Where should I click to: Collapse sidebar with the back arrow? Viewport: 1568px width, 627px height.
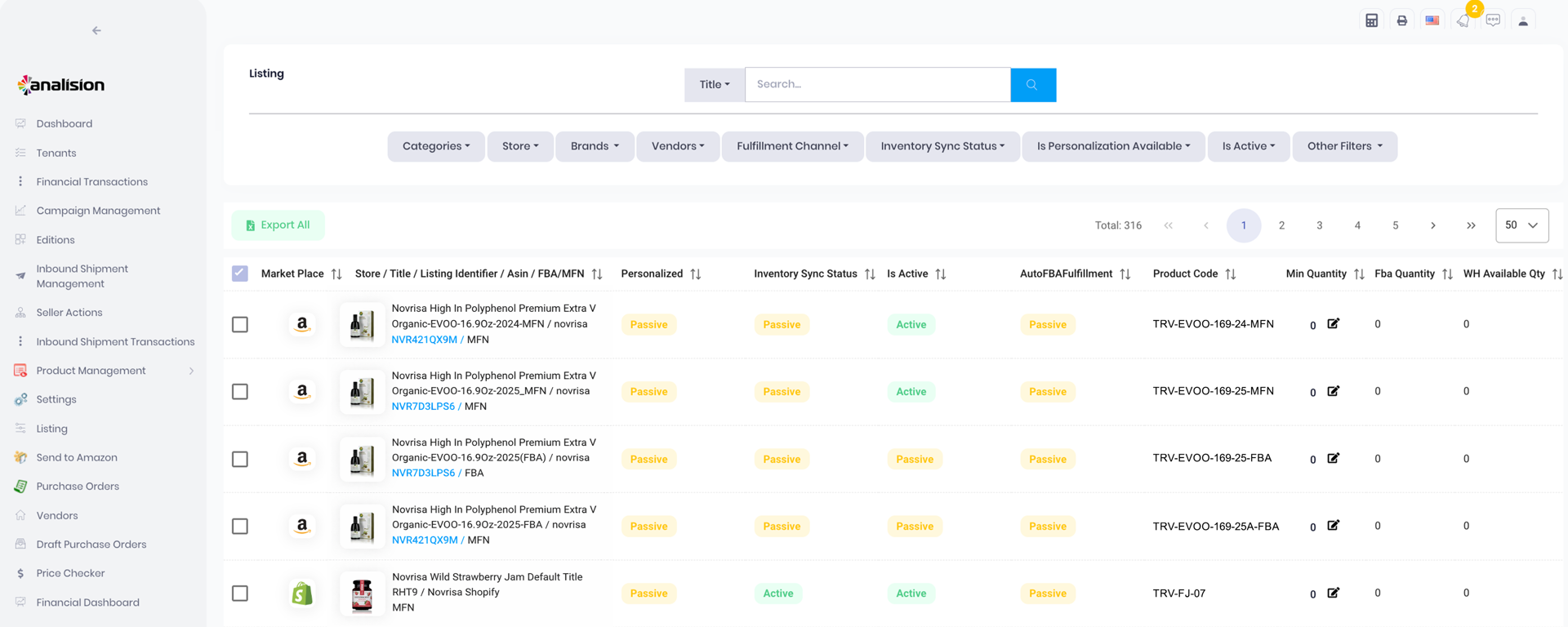96,31
